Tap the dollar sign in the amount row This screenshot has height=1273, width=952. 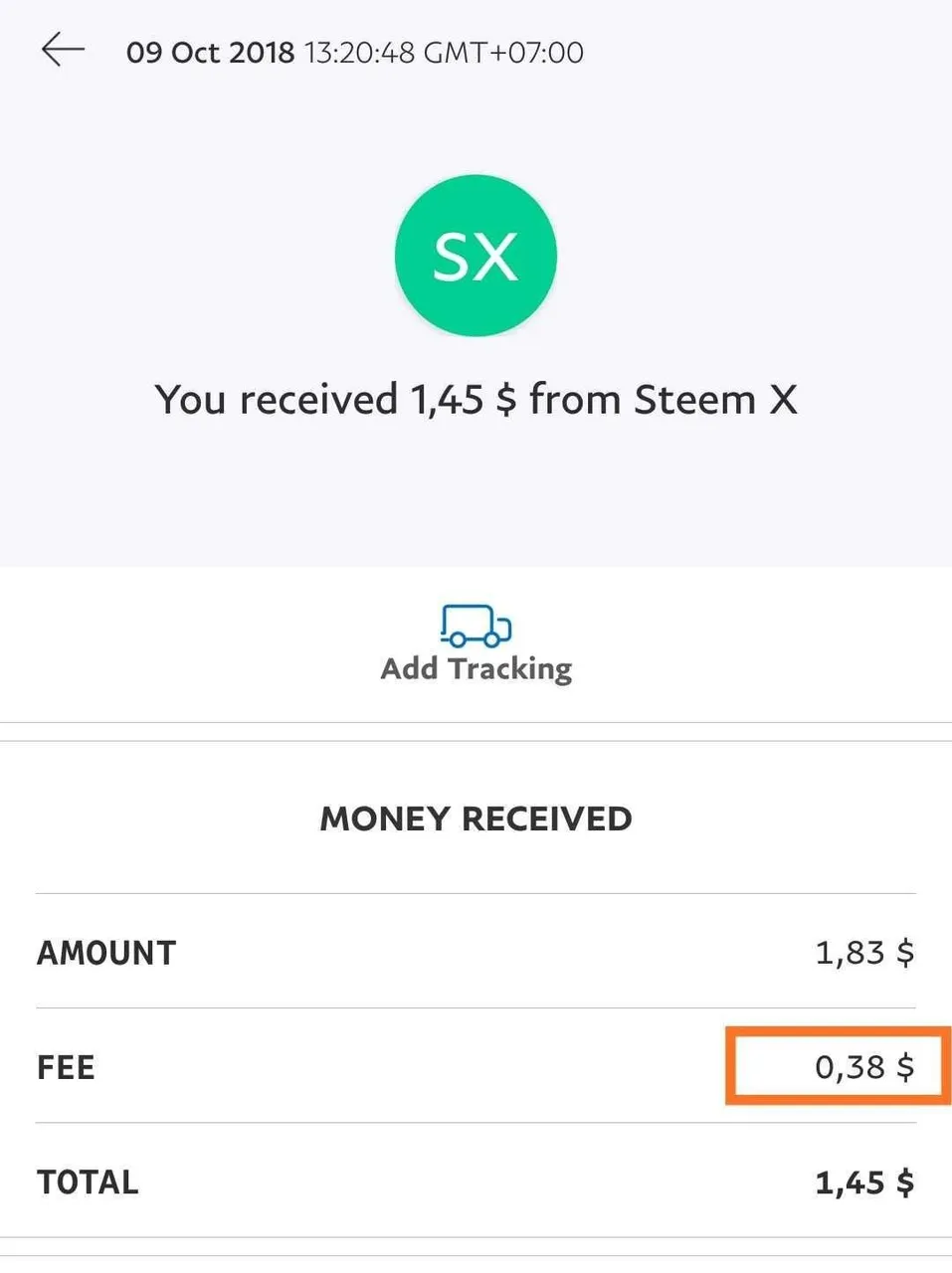pos(905,953)
